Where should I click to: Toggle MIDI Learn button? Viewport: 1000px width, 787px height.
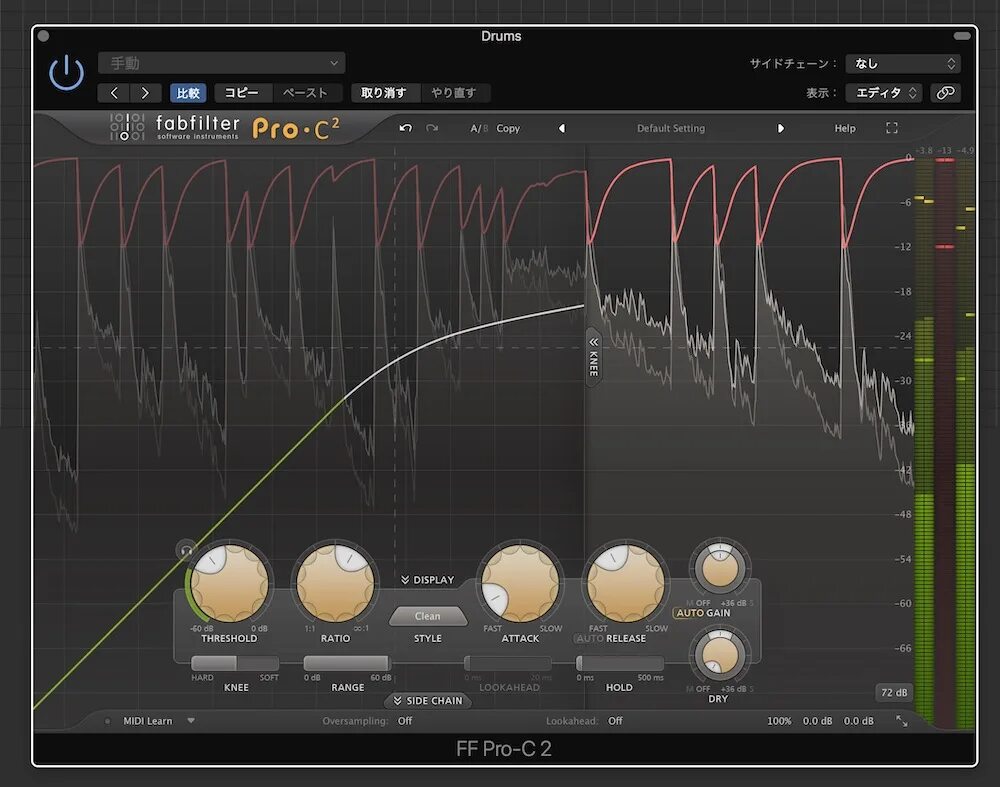147,721
